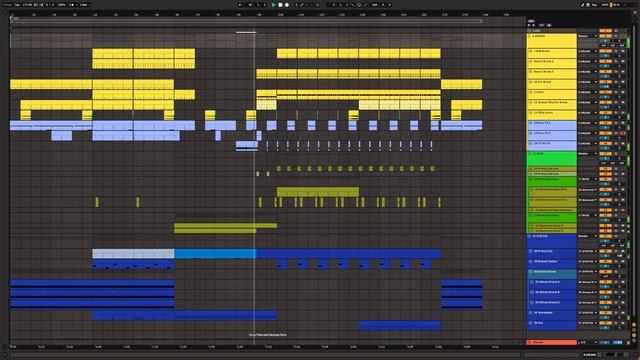Select the 12 Broken Rhythm Break track name
The height and width of the screenshot is (360, 640).
click(x=550, y=102)
